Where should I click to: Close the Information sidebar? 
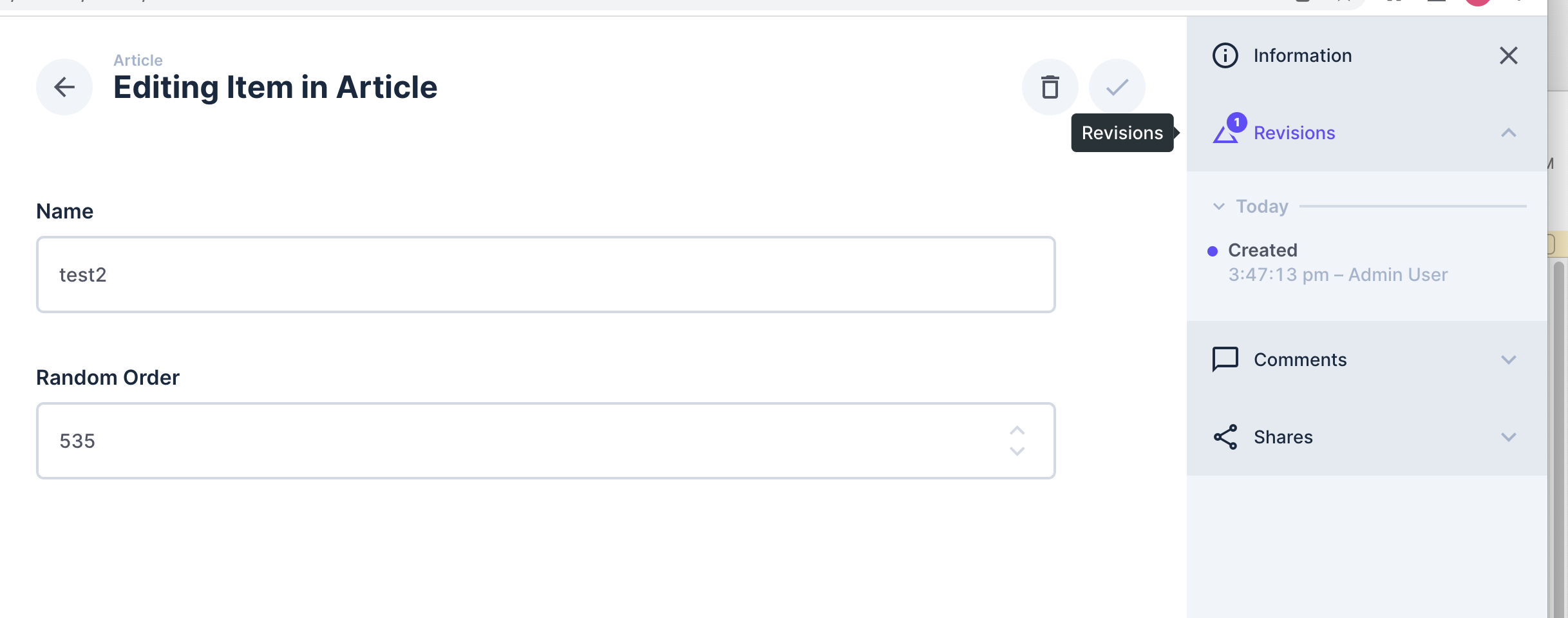pyautogui.click(x=1509, y=55)
